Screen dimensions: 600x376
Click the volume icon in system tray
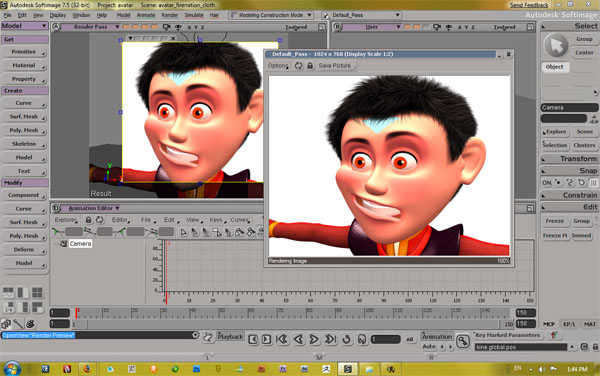pyautogui.click(x=542, y=369)
